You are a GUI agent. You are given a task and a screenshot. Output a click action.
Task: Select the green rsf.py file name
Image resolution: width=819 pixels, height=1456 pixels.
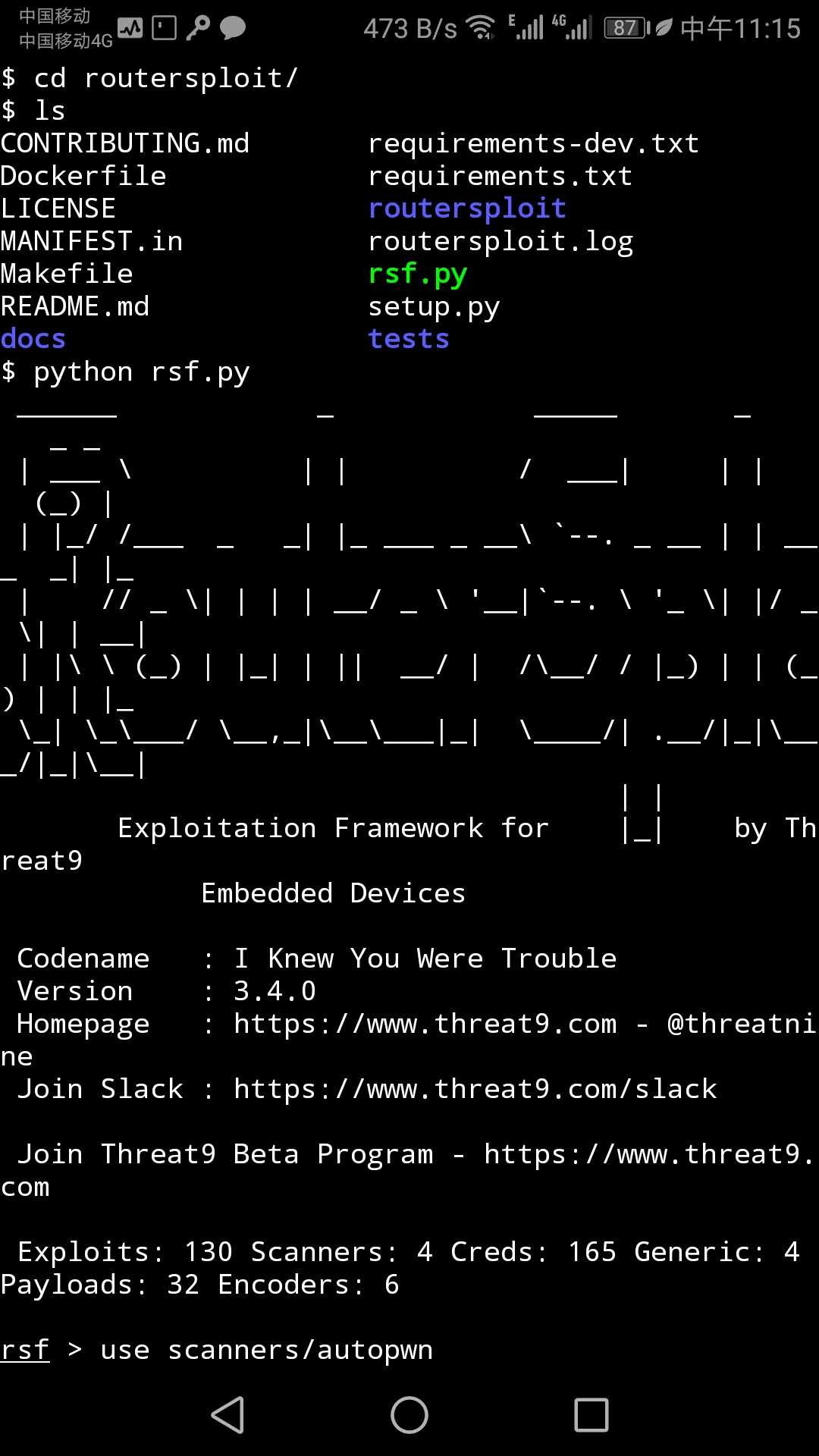click(x=417, y=275)
